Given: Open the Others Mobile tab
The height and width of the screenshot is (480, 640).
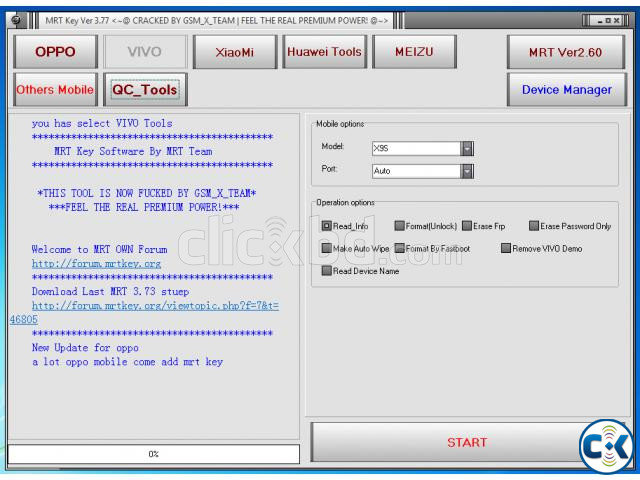Looking at the screenshot, I should click(x=56, y=90).
